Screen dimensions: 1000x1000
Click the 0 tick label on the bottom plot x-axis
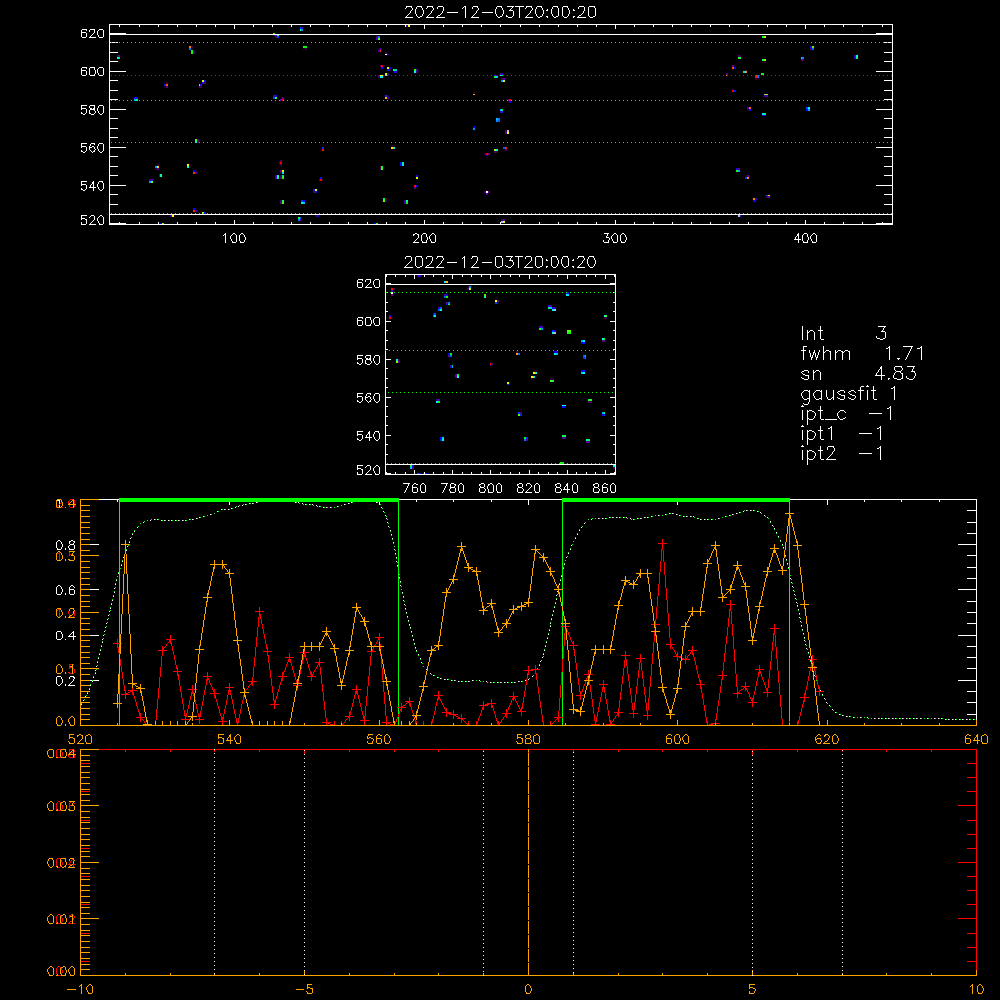[528, 990]
